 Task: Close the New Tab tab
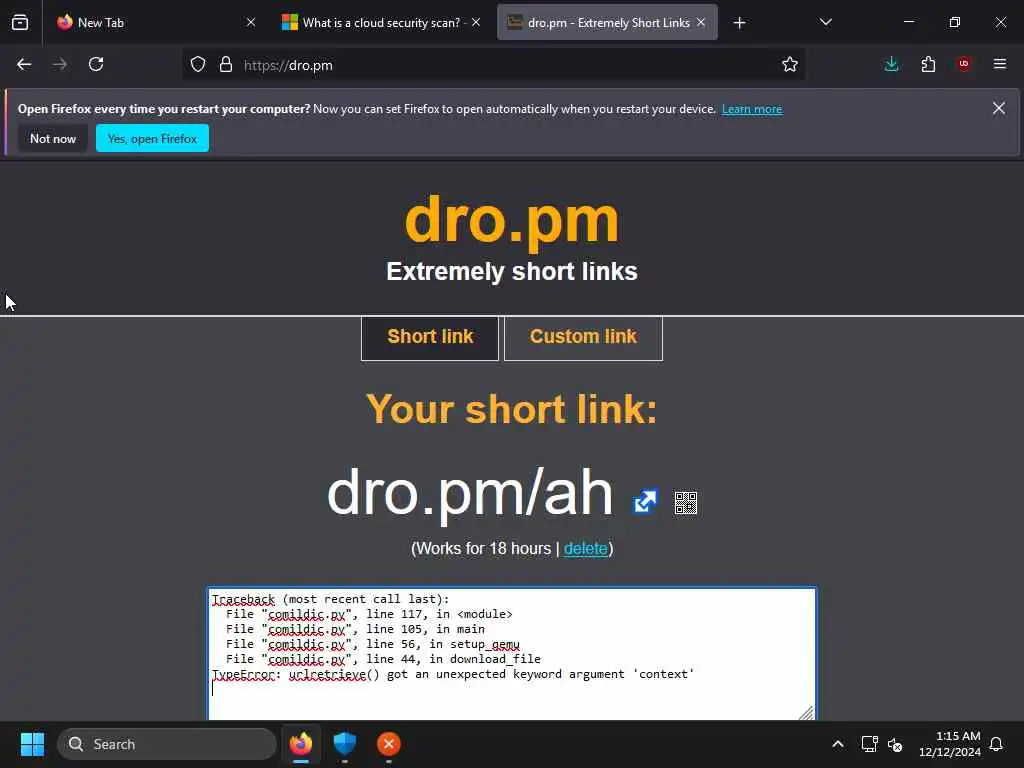click(x=251, y=22)
